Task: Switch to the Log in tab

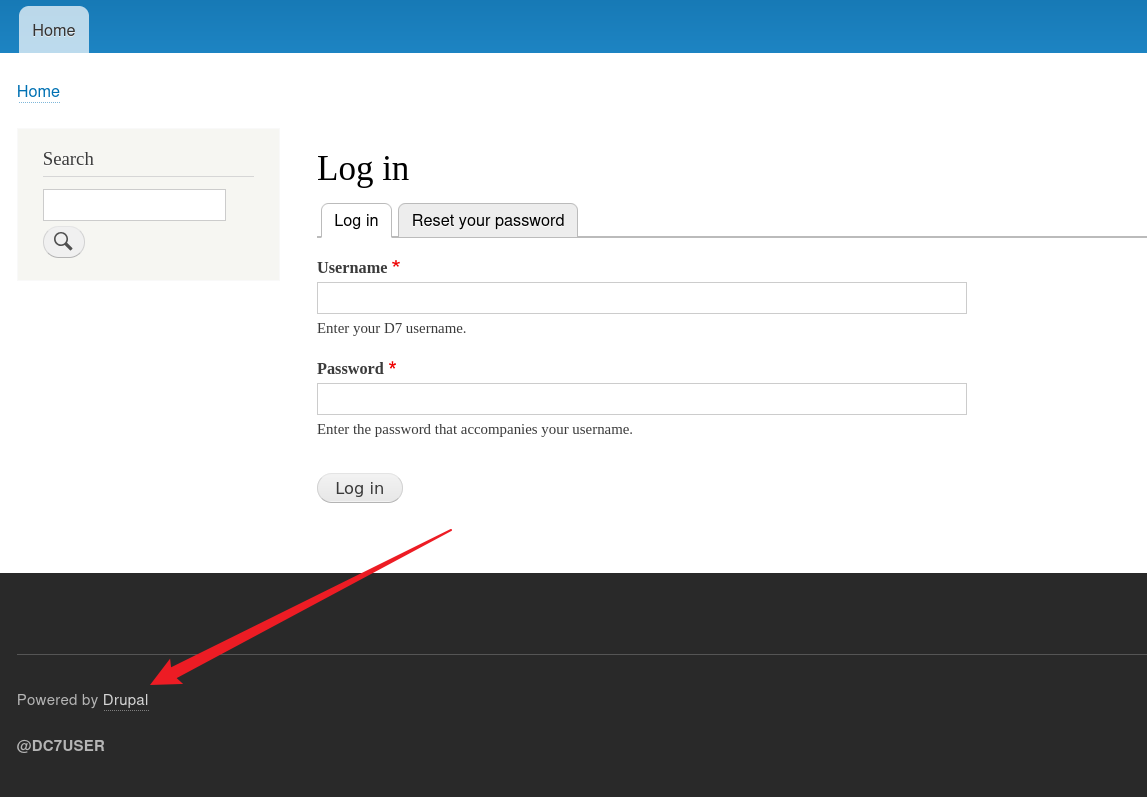Action: coord(356,221)
